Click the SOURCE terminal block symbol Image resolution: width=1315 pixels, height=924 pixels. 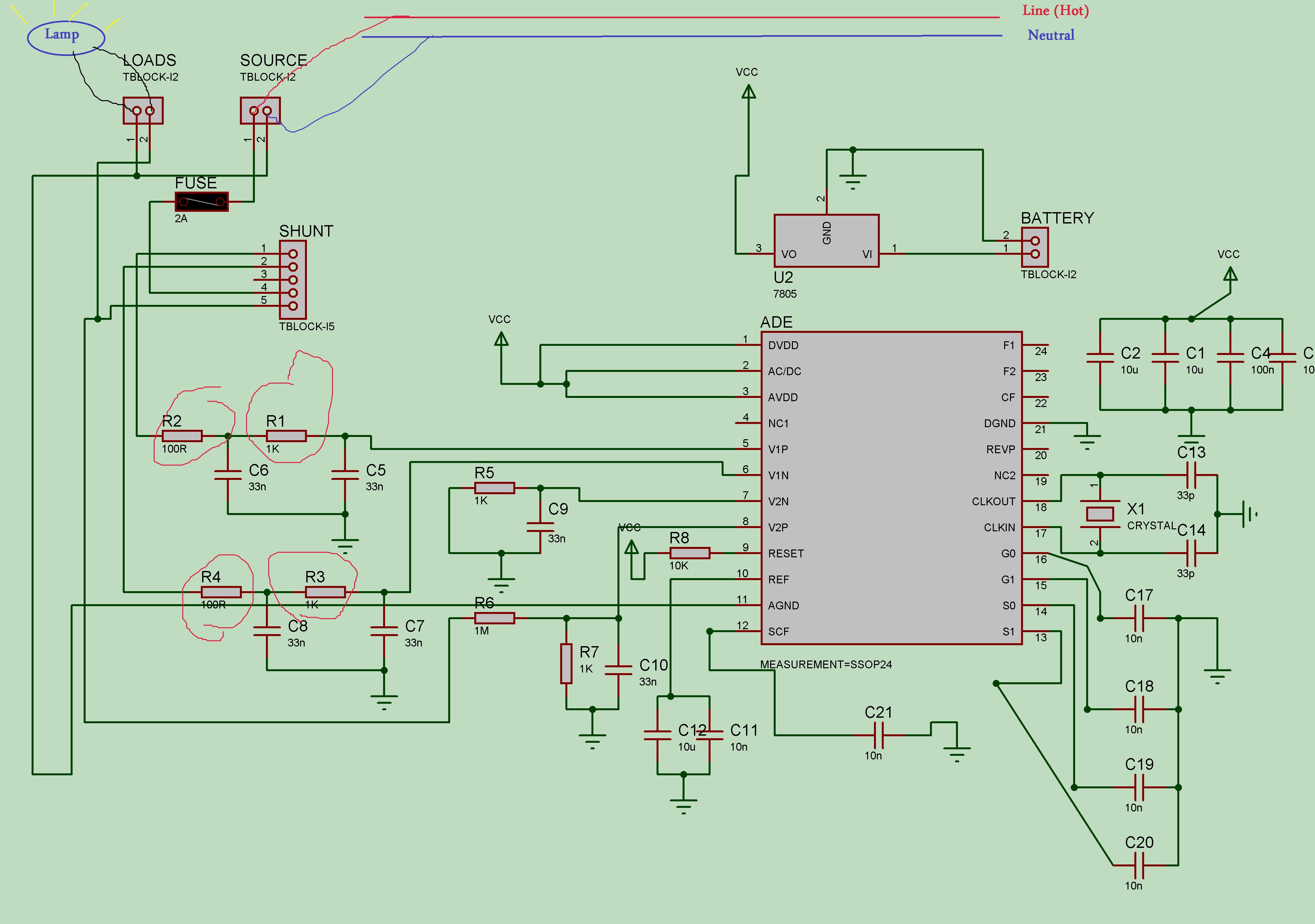260,111
